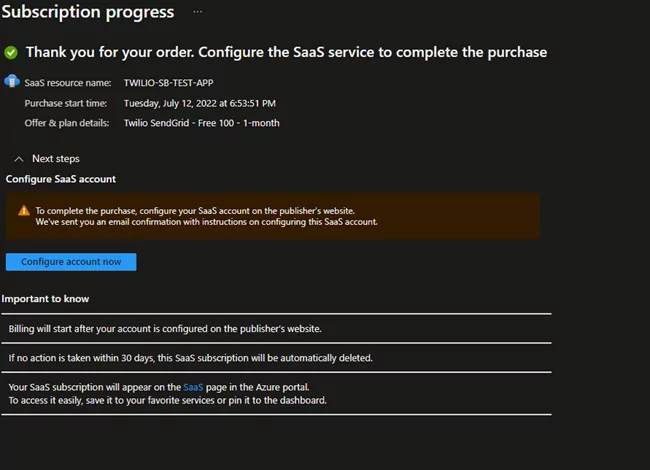Click the Offer & plan details label
Viewport: 650px width, 470px height.
click(x=67, y=123)
